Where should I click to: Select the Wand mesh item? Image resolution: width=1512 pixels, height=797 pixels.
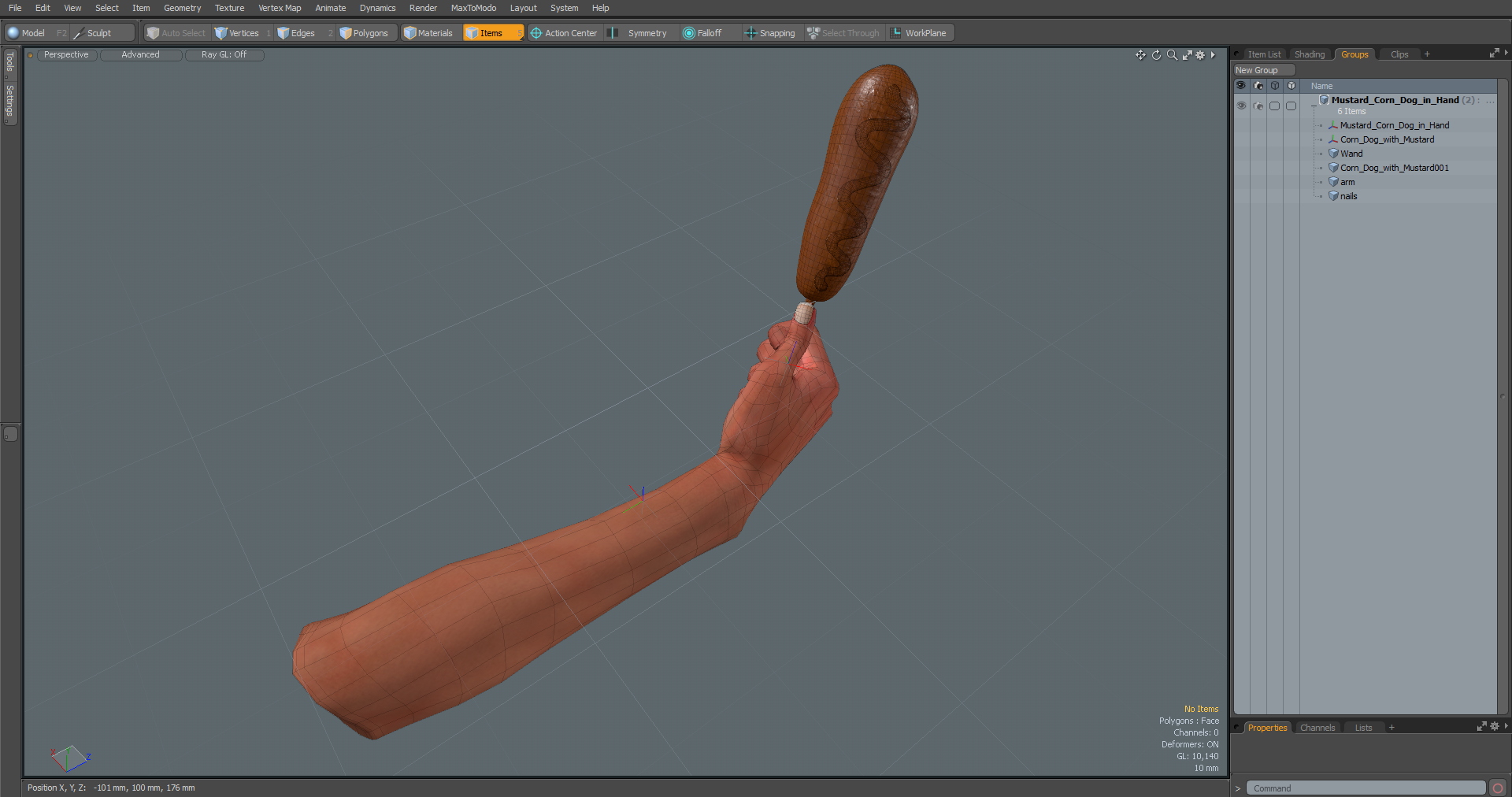[x=1351, y=154]
